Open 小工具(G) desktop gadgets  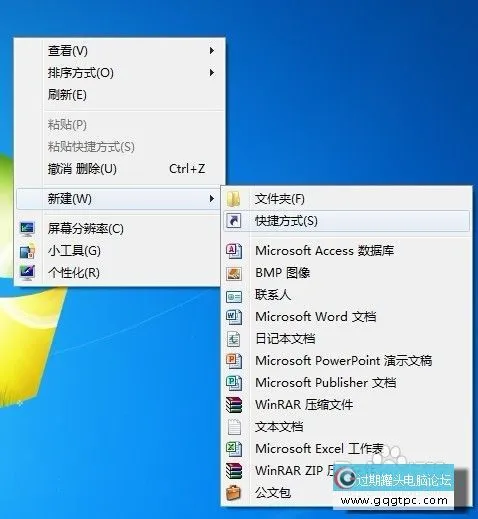click(119, 251)
